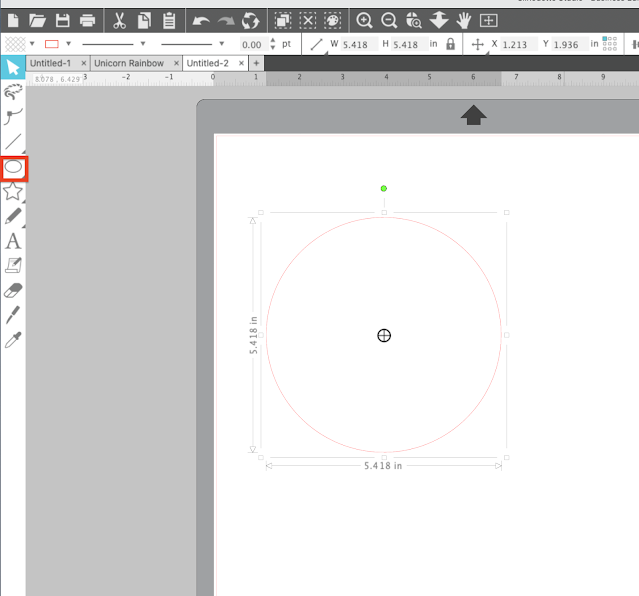Close the Untitled-1 tab
The image size is (639, 596).
[84, 63]
